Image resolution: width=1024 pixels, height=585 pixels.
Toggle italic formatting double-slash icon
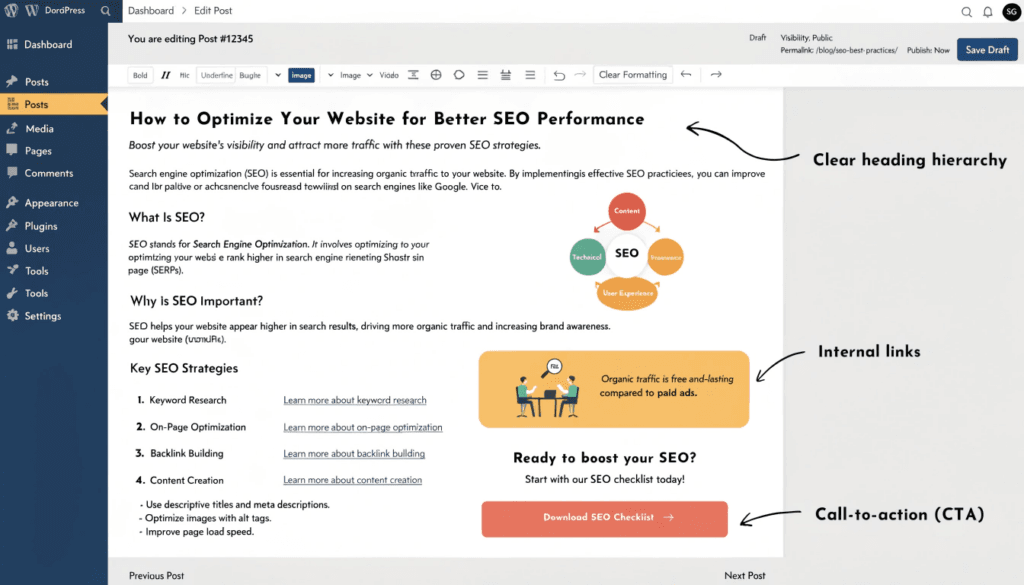[x=165, y=75]
